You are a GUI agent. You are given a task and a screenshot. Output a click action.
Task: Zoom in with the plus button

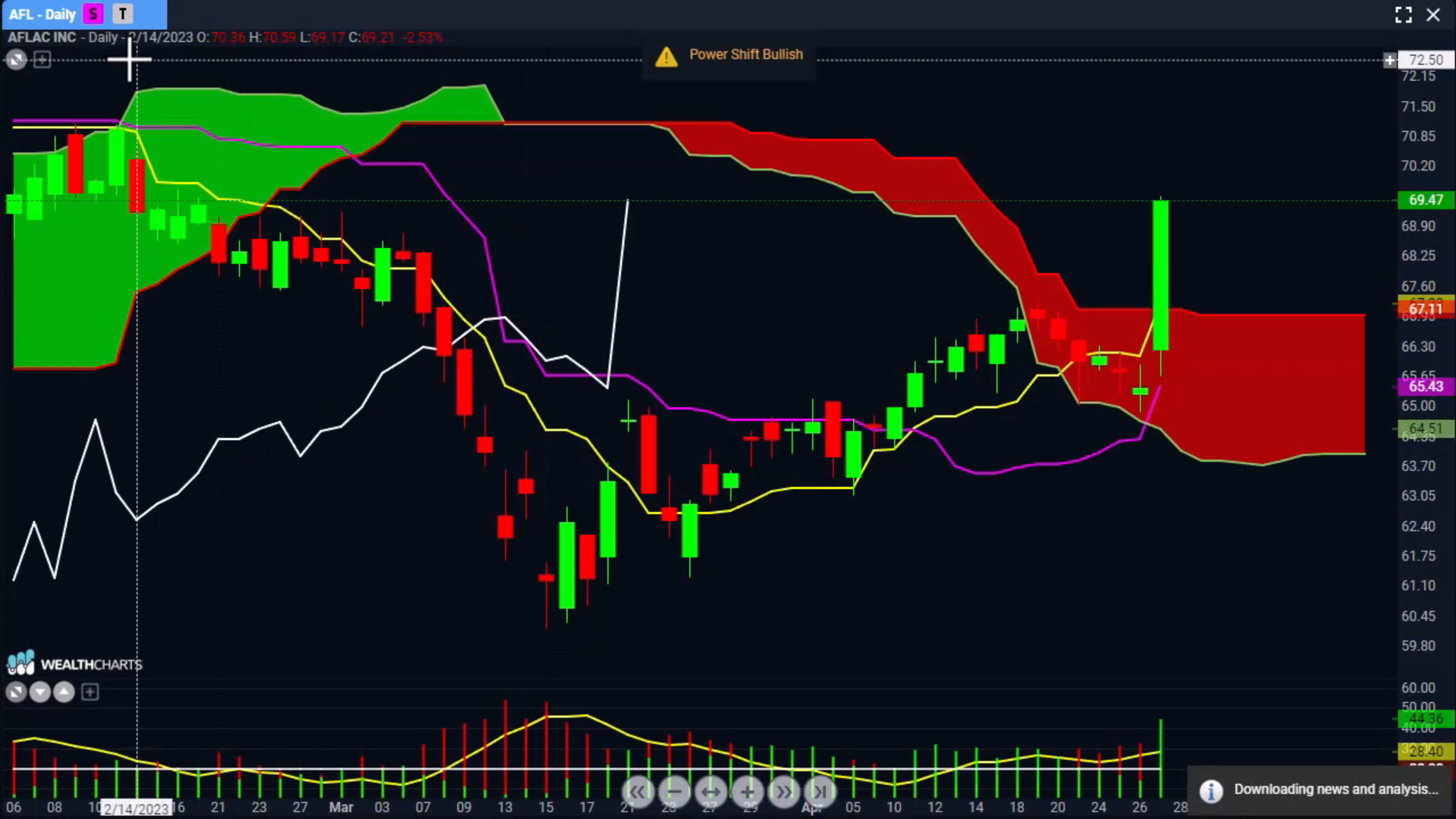coord(747,792)
